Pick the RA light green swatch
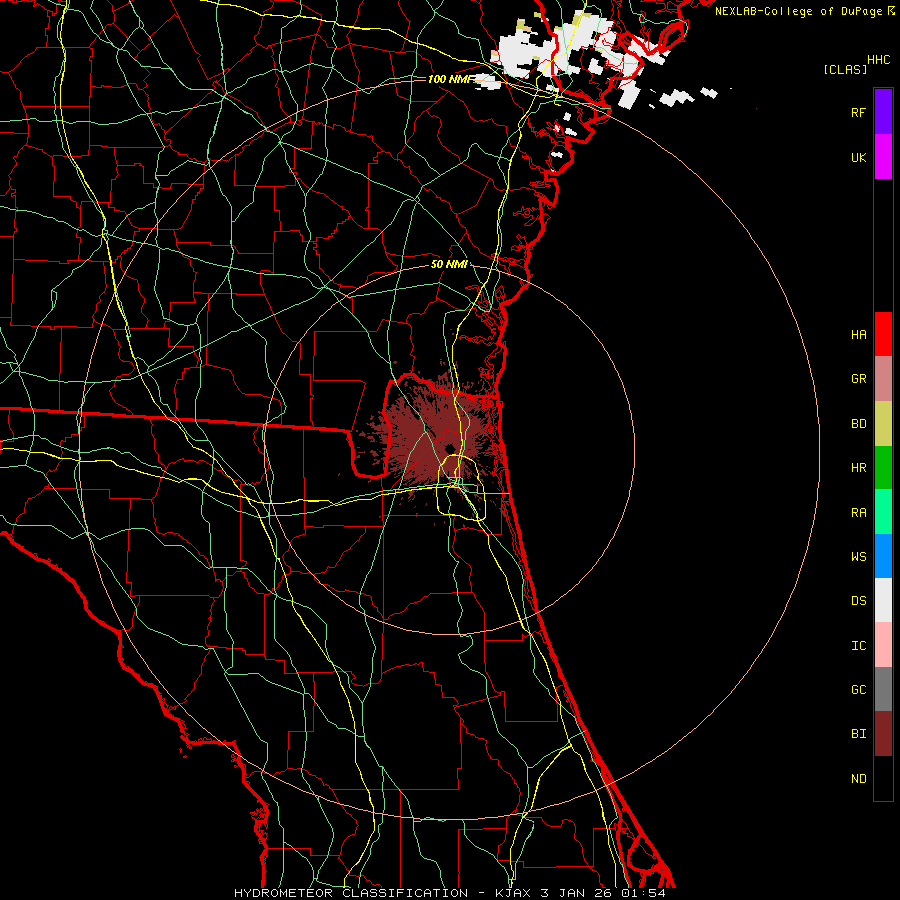Screen dimensions: 900x900 click(883, 512)
